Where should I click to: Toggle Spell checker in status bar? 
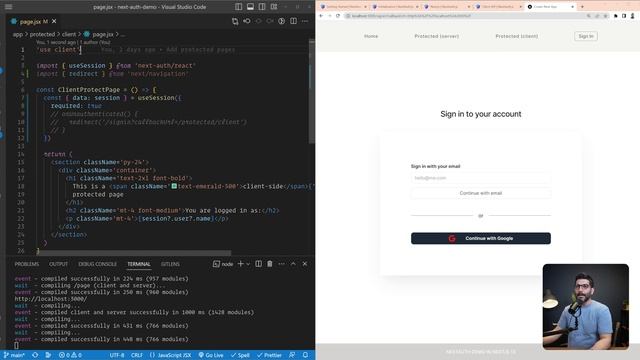click(x=240, y=355)
